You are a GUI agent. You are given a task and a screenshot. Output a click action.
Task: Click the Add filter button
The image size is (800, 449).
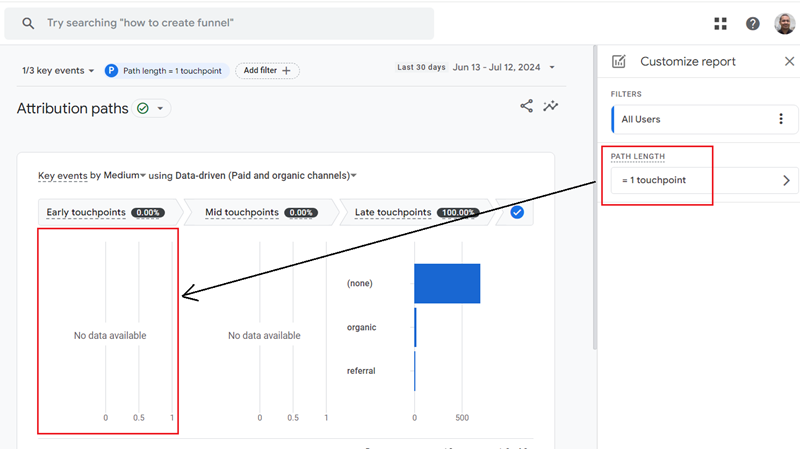pyautogui.click(x=267, y=70)
